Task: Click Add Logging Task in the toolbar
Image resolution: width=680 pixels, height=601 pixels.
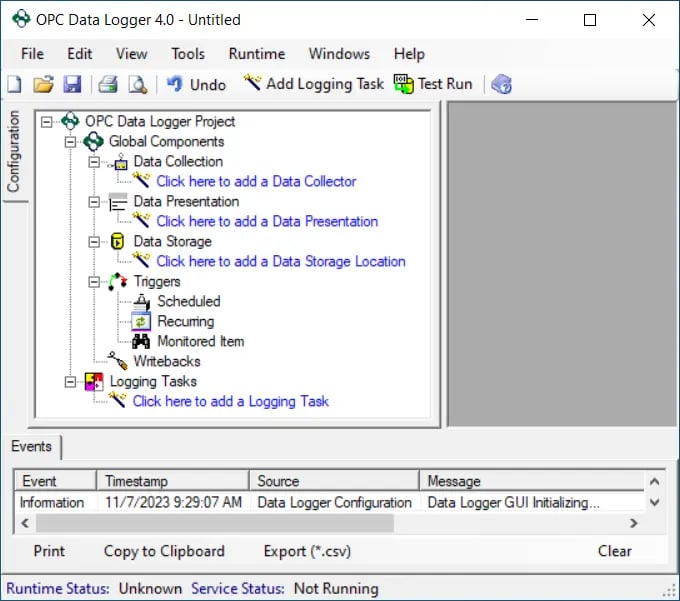Action: (313, 84)
